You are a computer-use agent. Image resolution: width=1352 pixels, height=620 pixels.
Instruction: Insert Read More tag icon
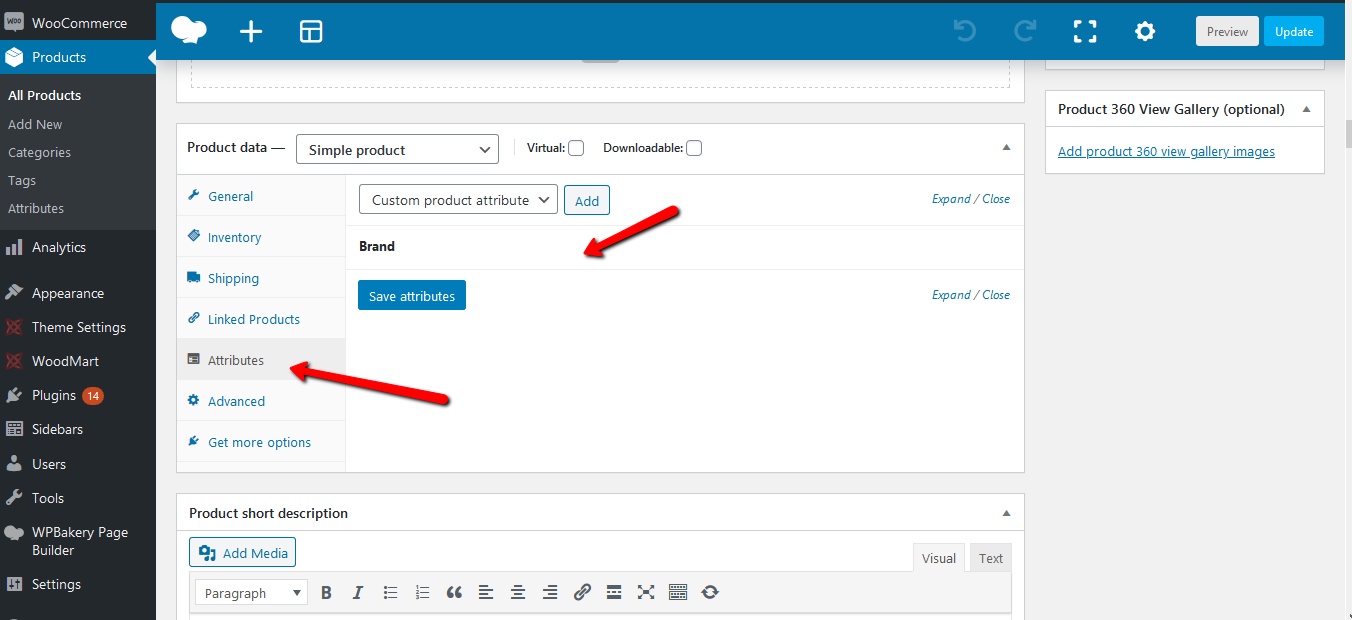tap(614, 593)
